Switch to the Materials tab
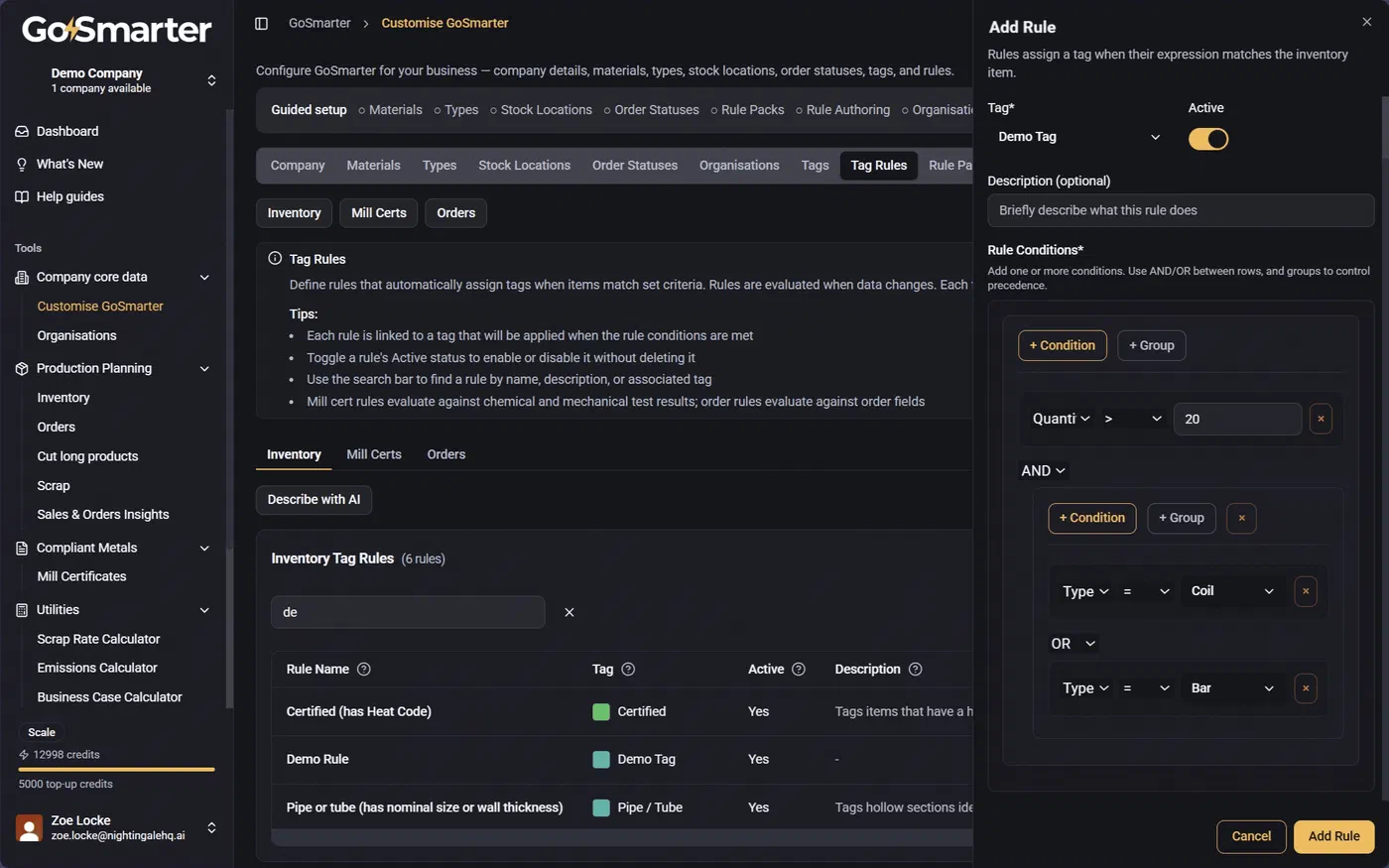Viewport: 1389px width, 868px height. 374,166
